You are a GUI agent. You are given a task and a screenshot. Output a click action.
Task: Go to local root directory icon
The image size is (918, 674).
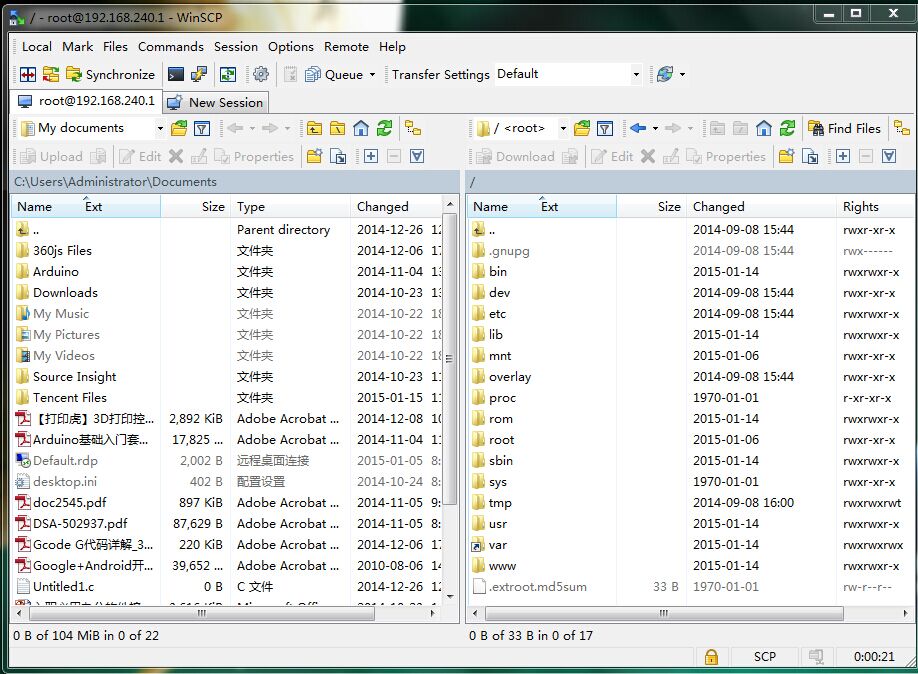[337, 128]
